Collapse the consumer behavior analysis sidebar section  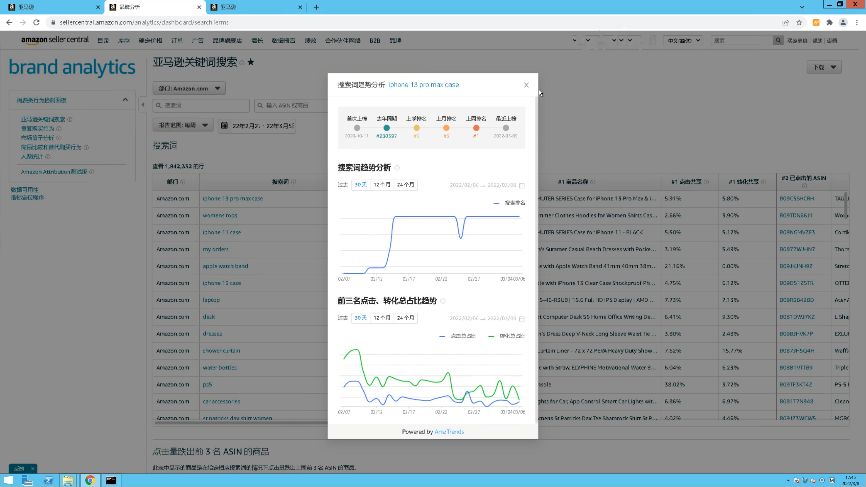pyautogui.click(x=125, y=100)
